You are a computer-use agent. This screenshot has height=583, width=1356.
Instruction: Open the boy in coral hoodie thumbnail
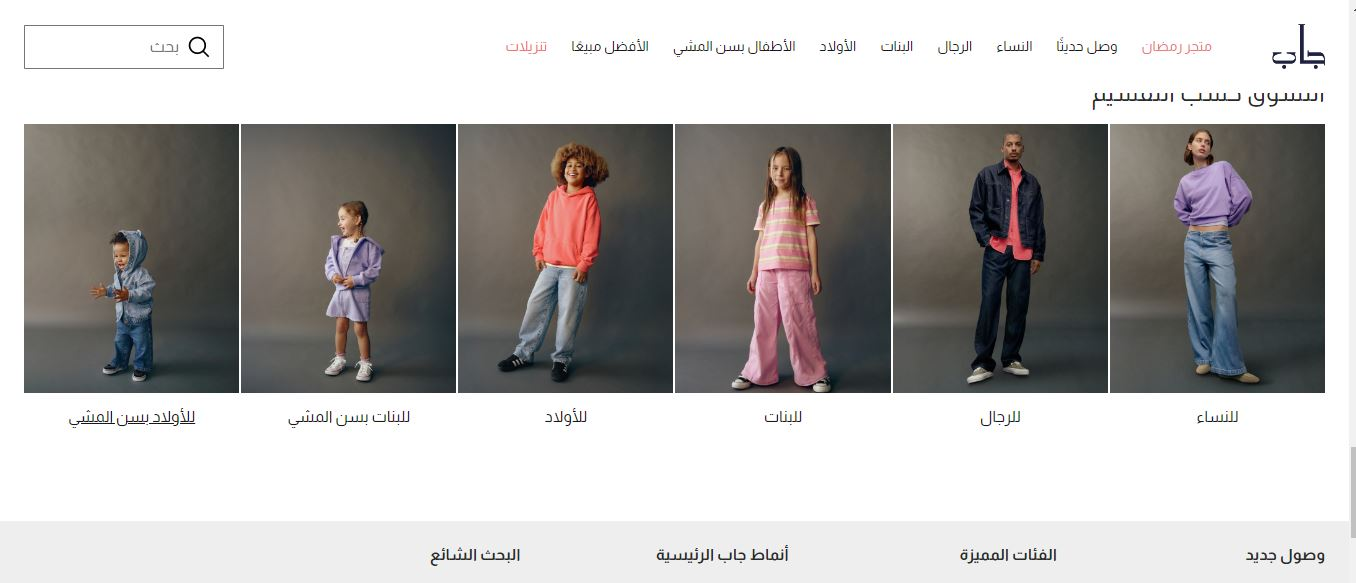[565, 258]
